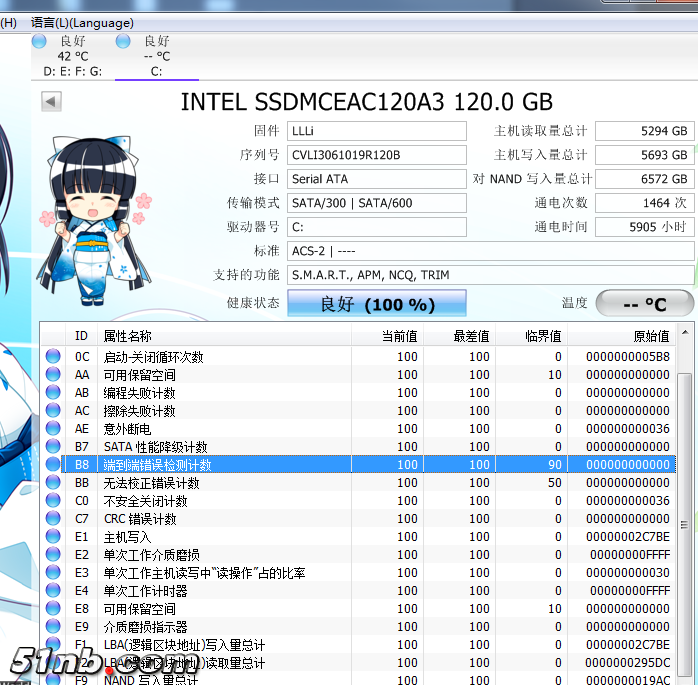Screen dimensions: 698x685
Task: Click the blue status icon for 主机写入 row
Action: point(53,537)
